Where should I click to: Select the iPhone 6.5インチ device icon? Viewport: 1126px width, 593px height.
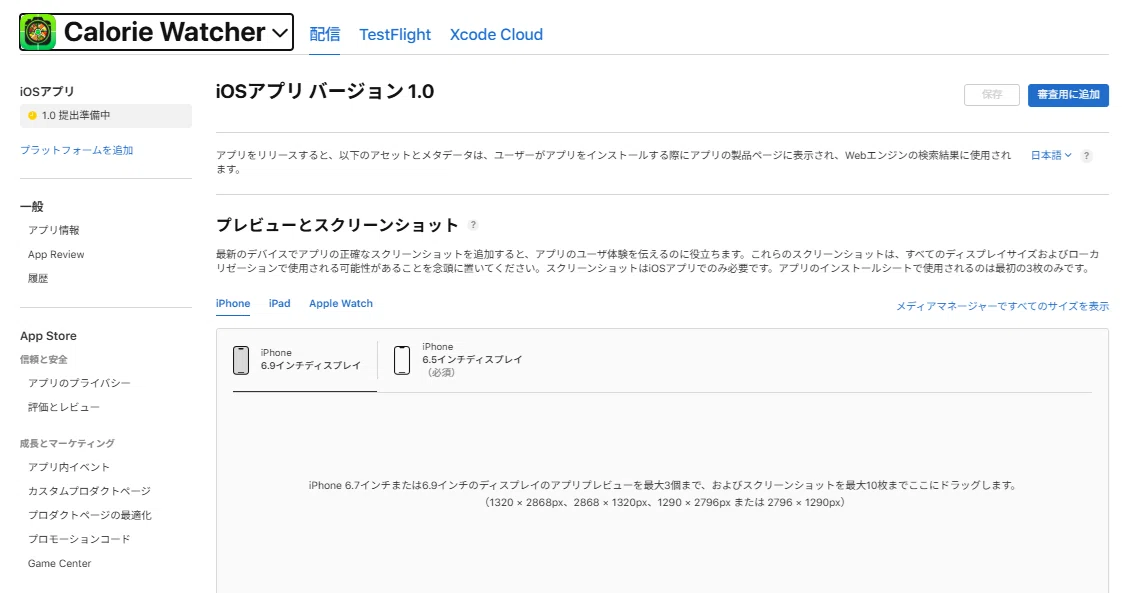point(402,360)
